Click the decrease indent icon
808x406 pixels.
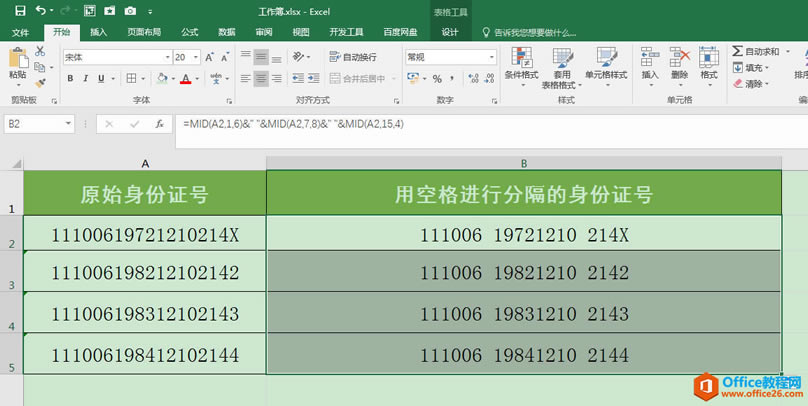(298, 78)
